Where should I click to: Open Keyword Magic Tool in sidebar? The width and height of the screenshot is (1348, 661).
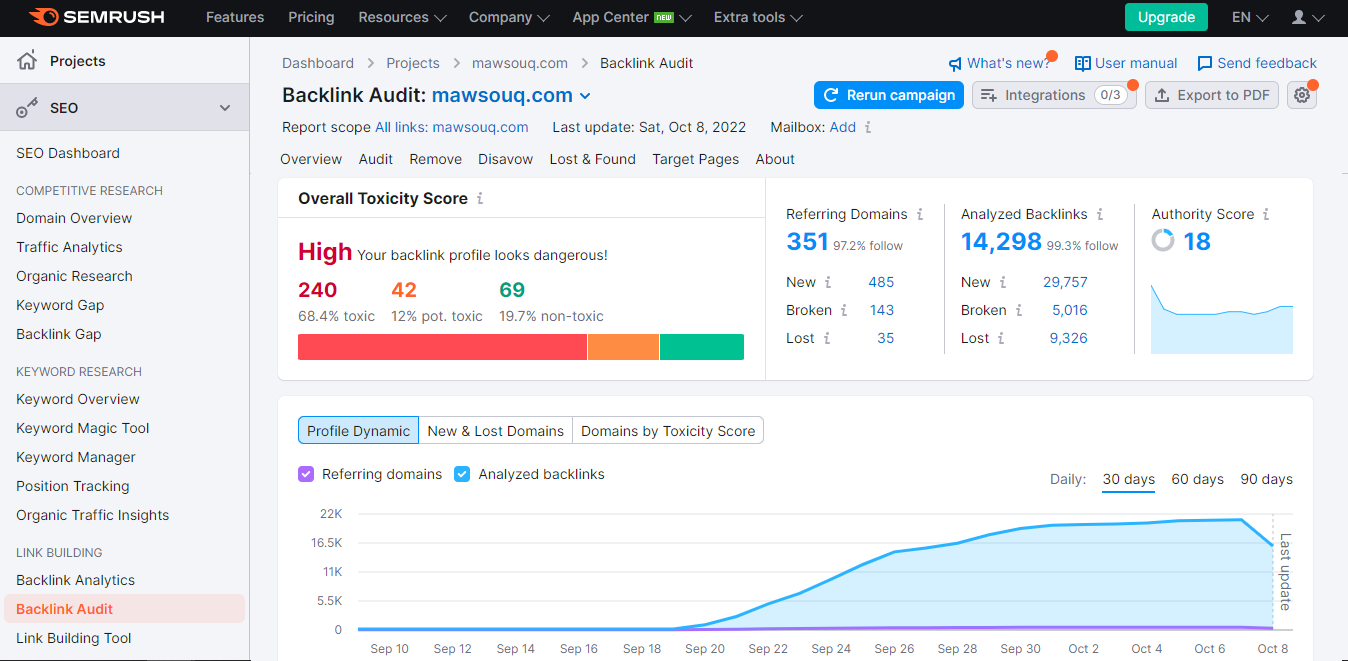[x=82, y=428]
